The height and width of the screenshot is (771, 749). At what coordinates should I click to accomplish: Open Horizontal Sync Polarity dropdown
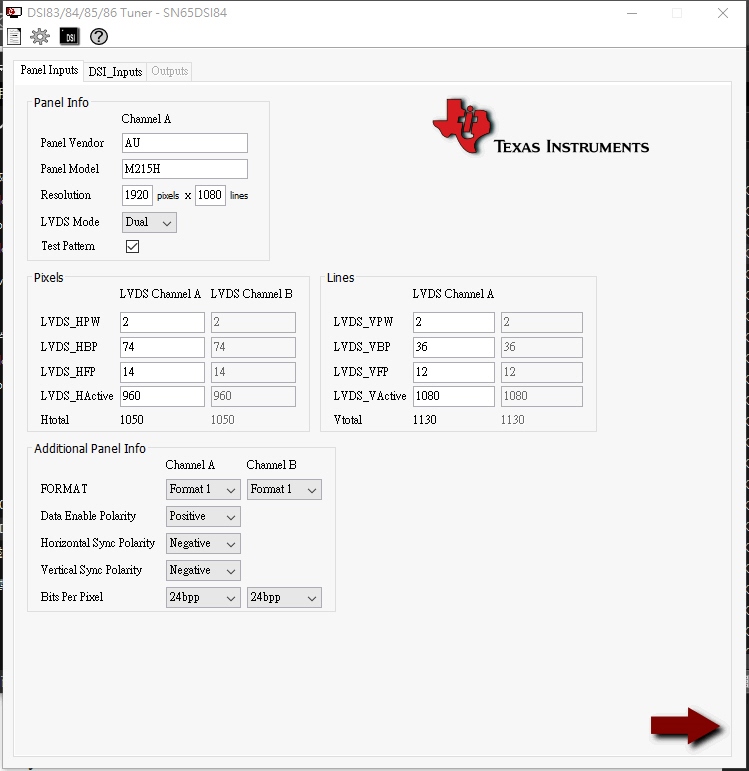(x=203, y=543)
